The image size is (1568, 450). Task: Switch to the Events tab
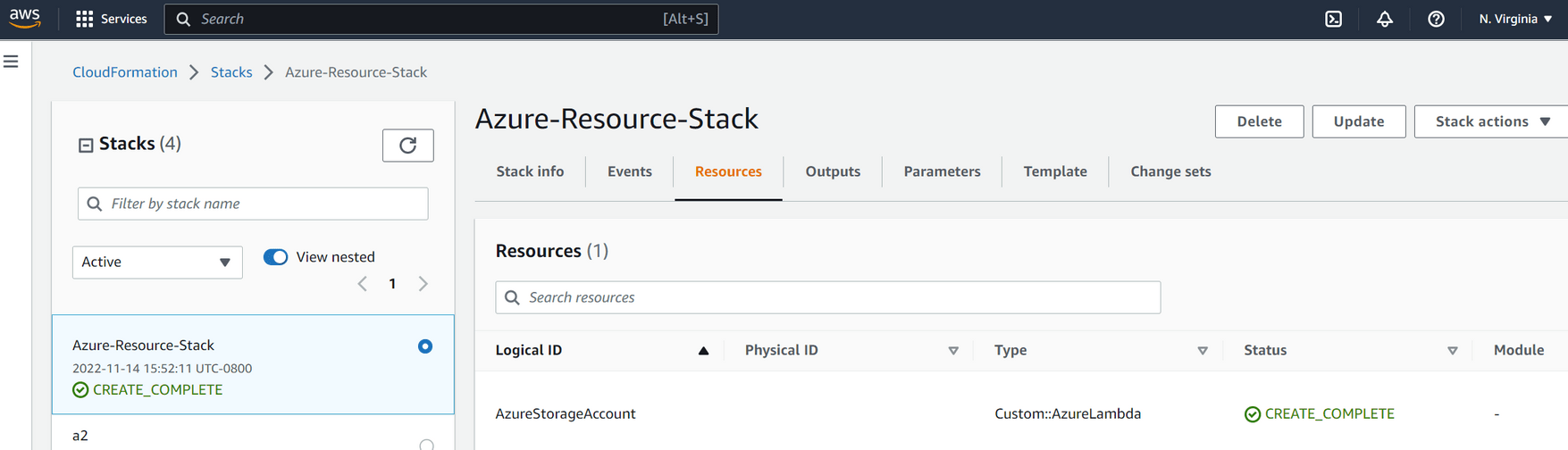click(630, 171)
